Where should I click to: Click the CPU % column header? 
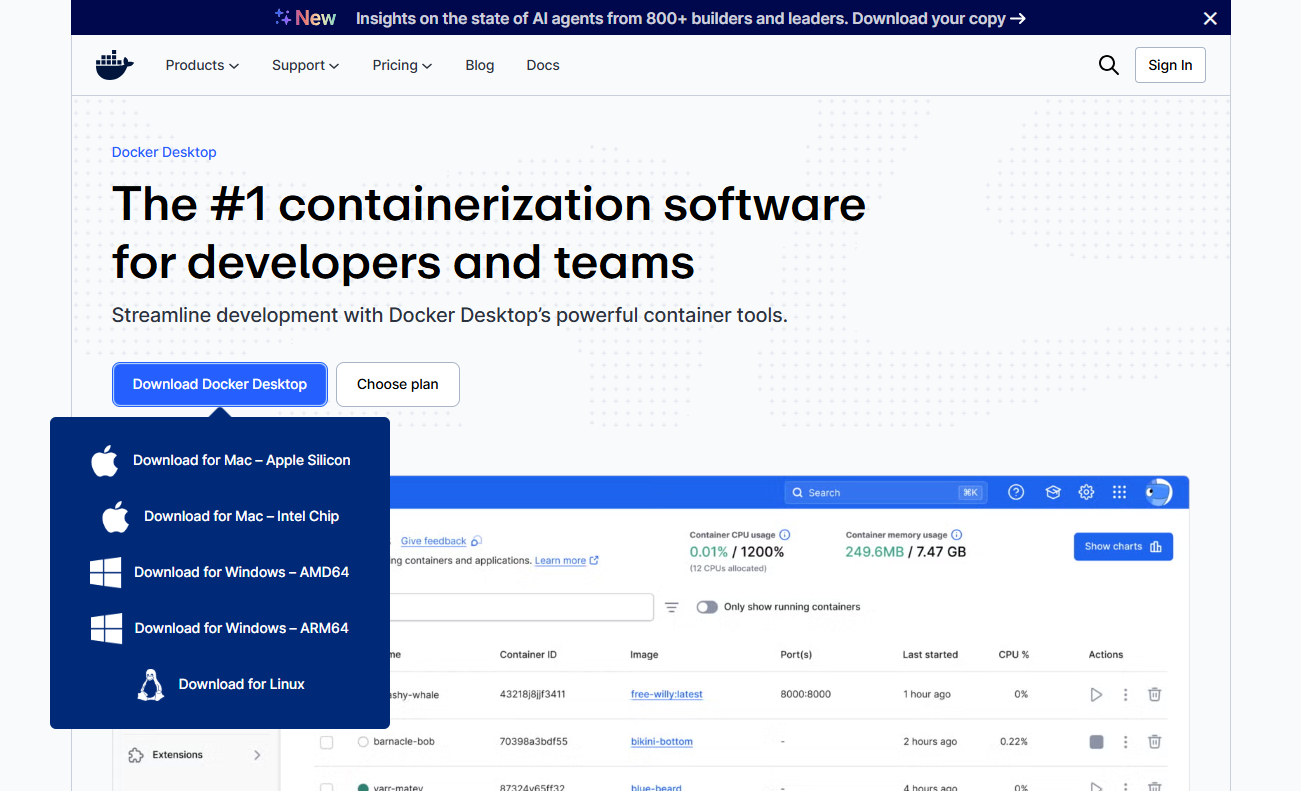1014,655
